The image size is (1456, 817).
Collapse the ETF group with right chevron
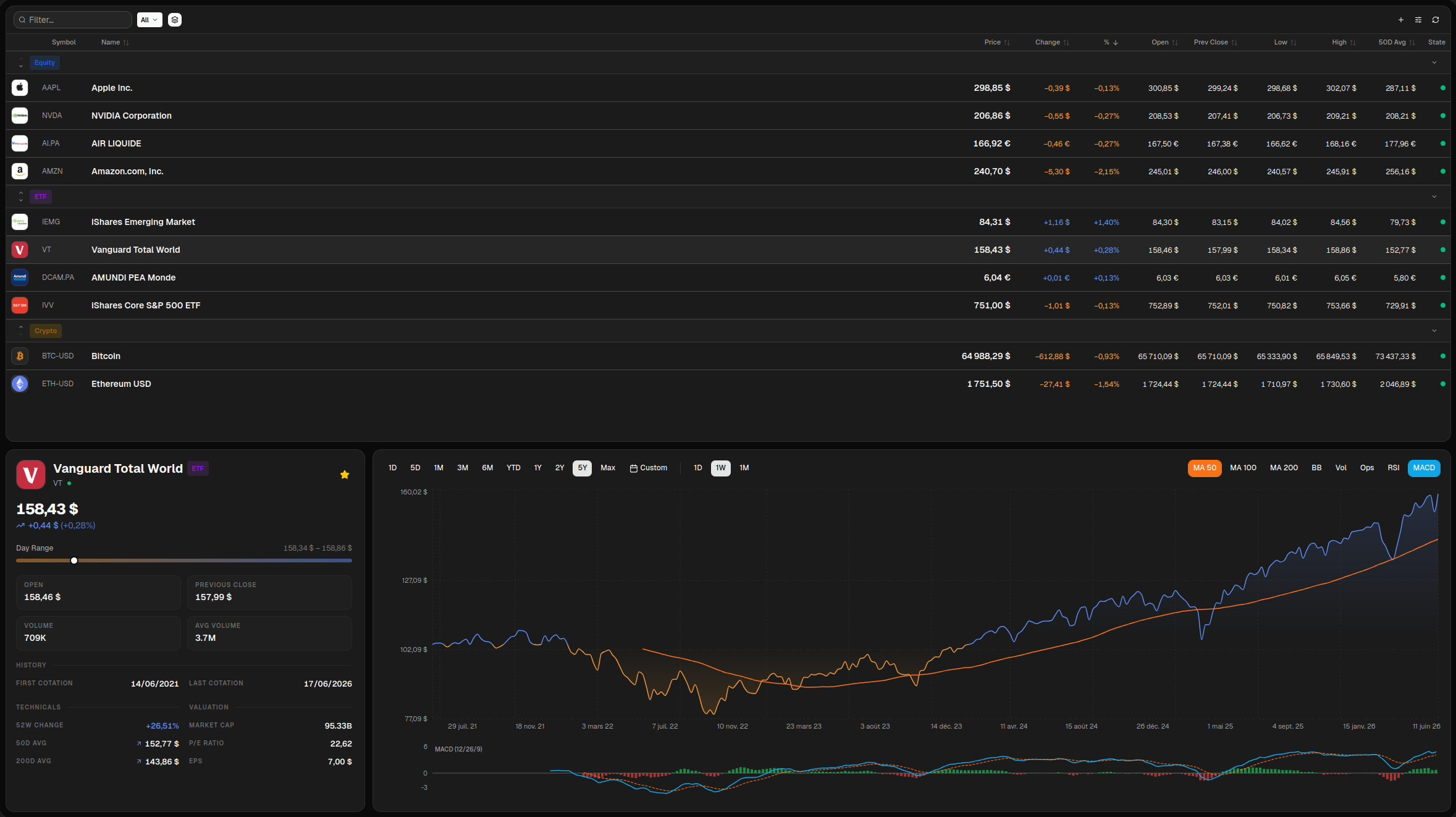tap(1434, 197)
